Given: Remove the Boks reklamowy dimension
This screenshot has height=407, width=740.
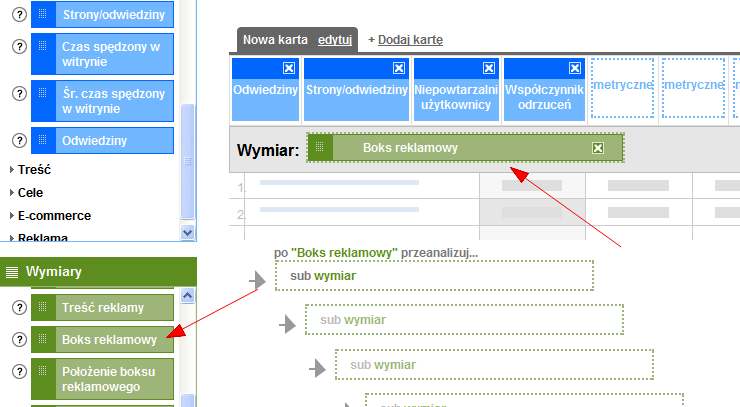Looking at the screenshot, I should (x=598, y=148).
